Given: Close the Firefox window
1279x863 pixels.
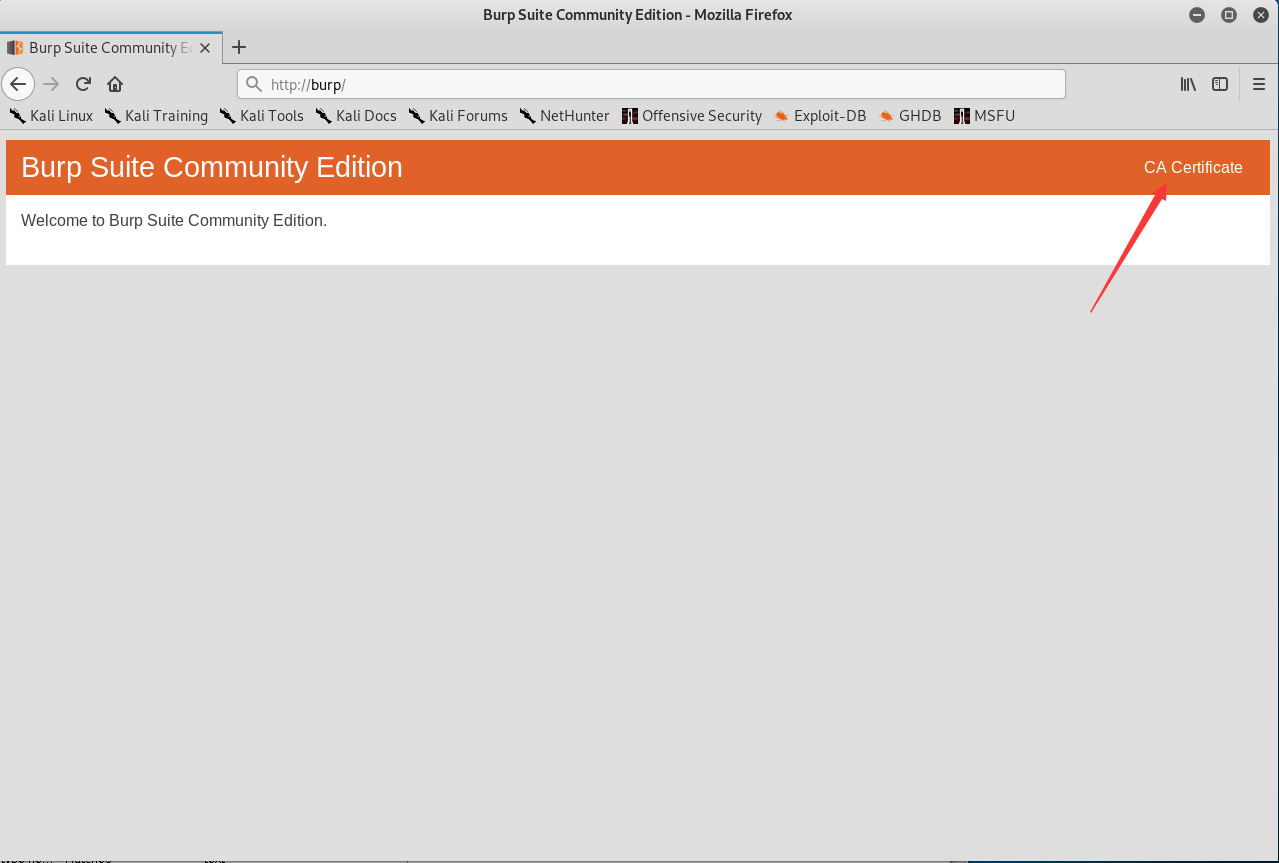Looking at the screenshot, I should click(1261, 15).
